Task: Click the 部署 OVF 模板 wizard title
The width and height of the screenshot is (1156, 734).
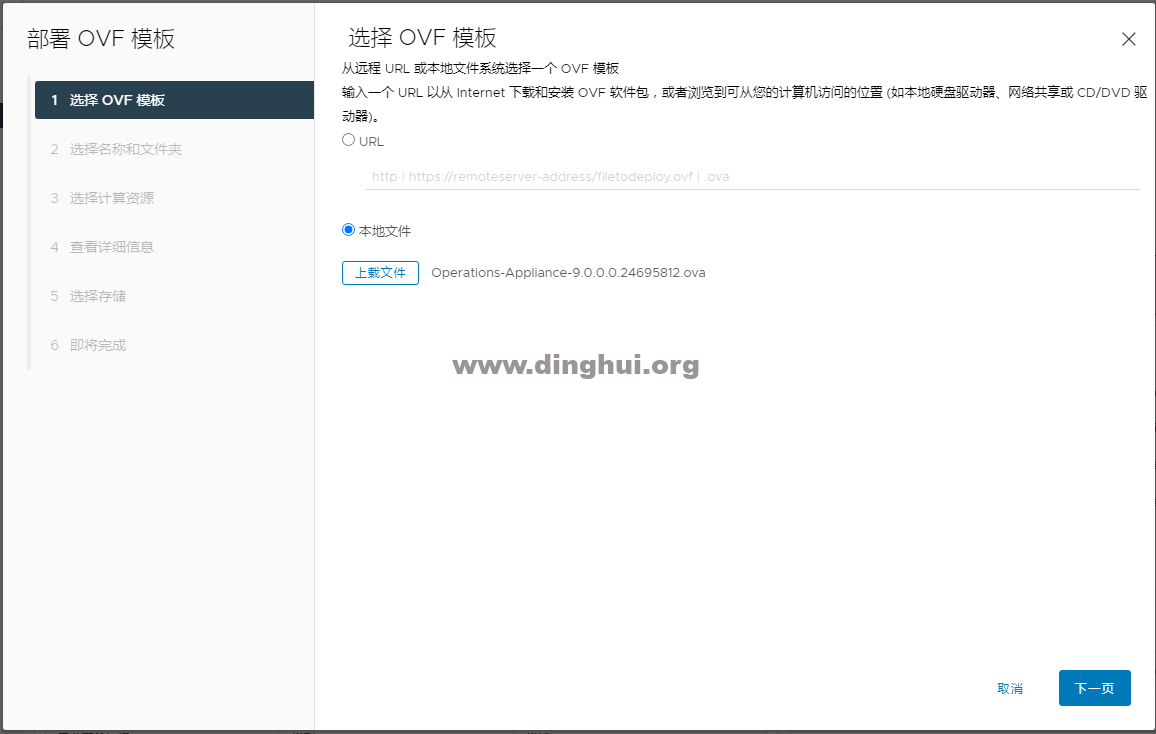Action: coord(101,38)
